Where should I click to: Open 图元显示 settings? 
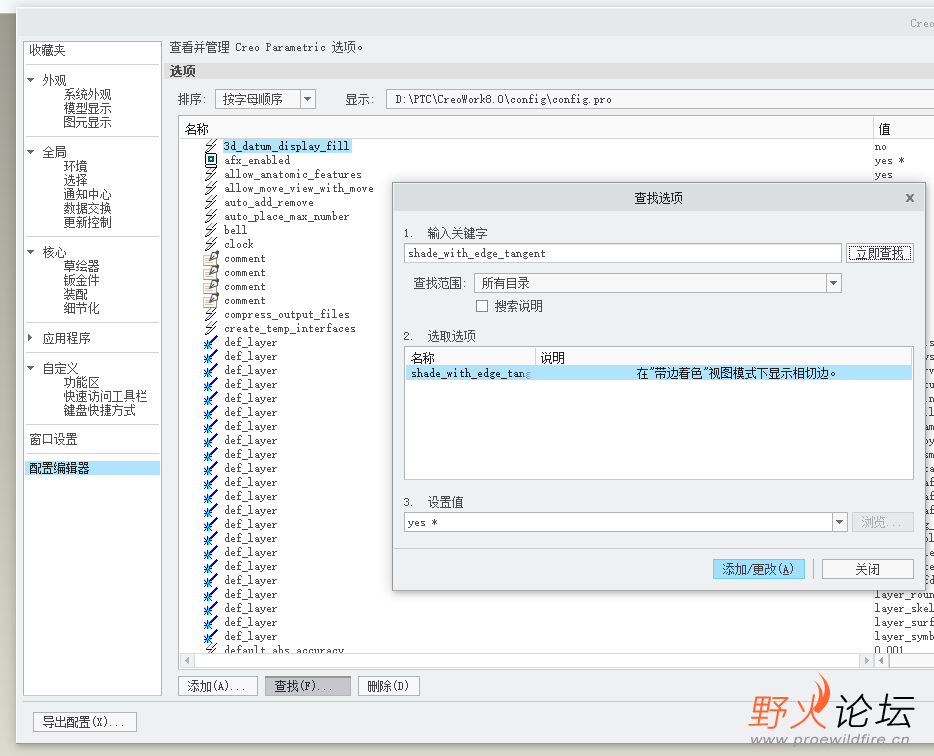pos(88,122)
